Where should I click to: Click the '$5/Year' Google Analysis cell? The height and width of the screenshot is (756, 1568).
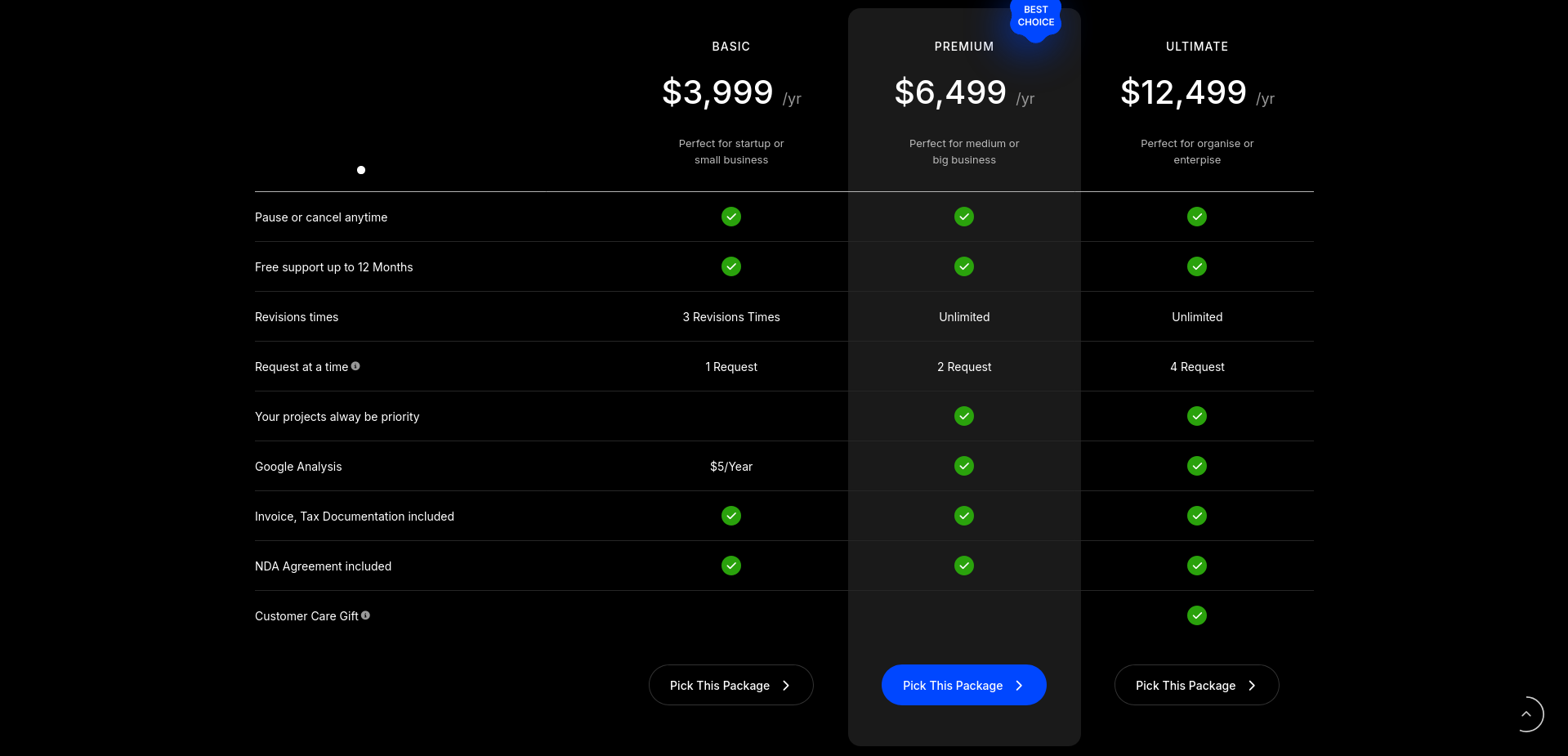[731, 467]
